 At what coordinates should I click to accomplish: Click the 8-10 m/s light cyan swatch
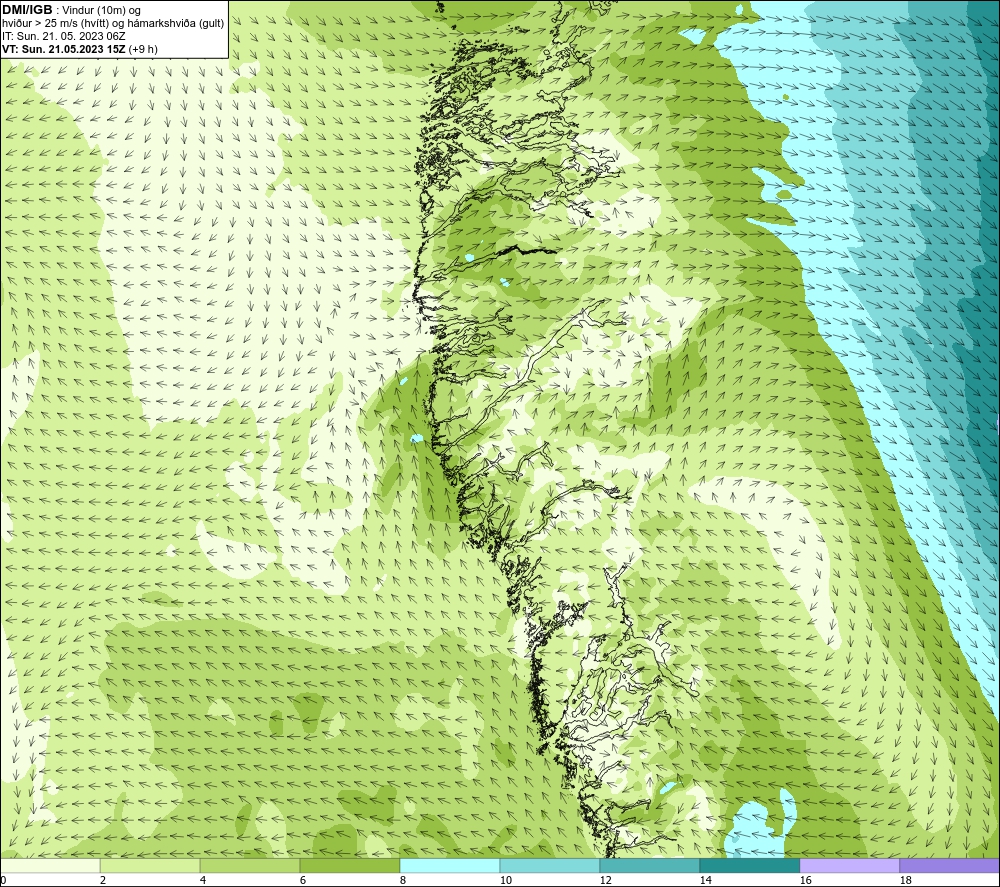[450, 865]
